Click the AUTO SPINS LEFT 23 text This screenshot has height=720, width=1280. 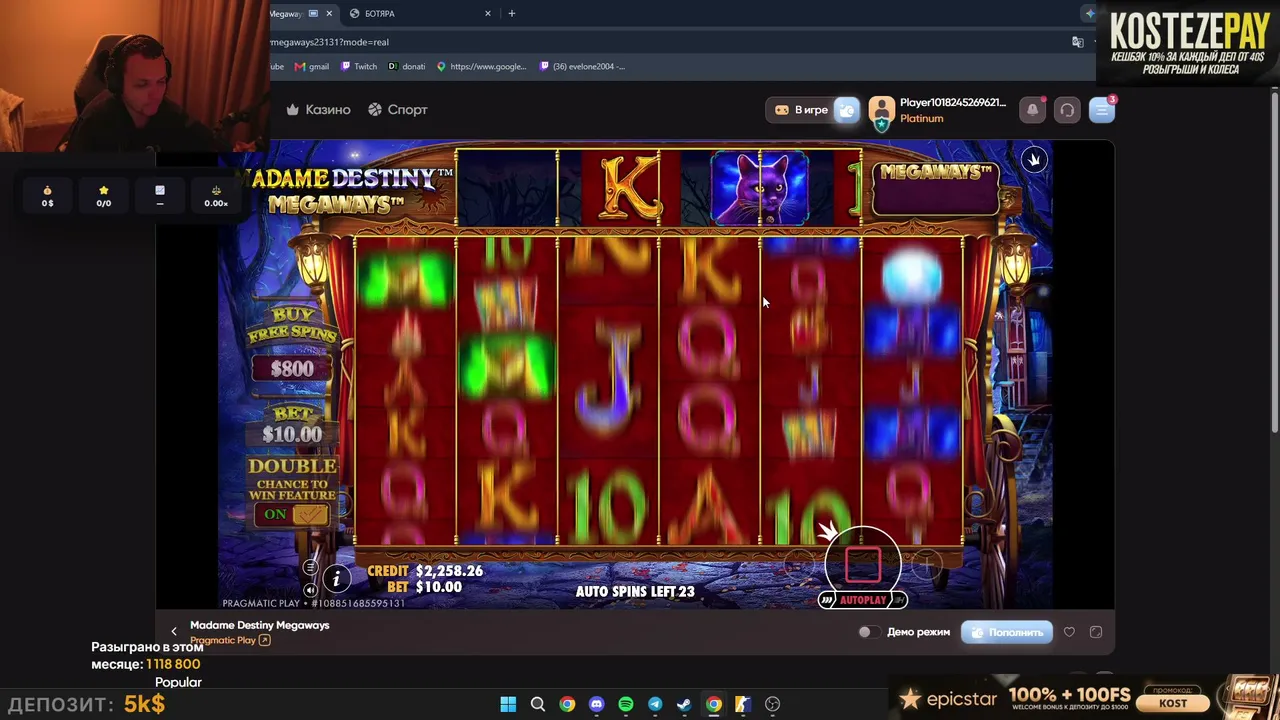635,591
